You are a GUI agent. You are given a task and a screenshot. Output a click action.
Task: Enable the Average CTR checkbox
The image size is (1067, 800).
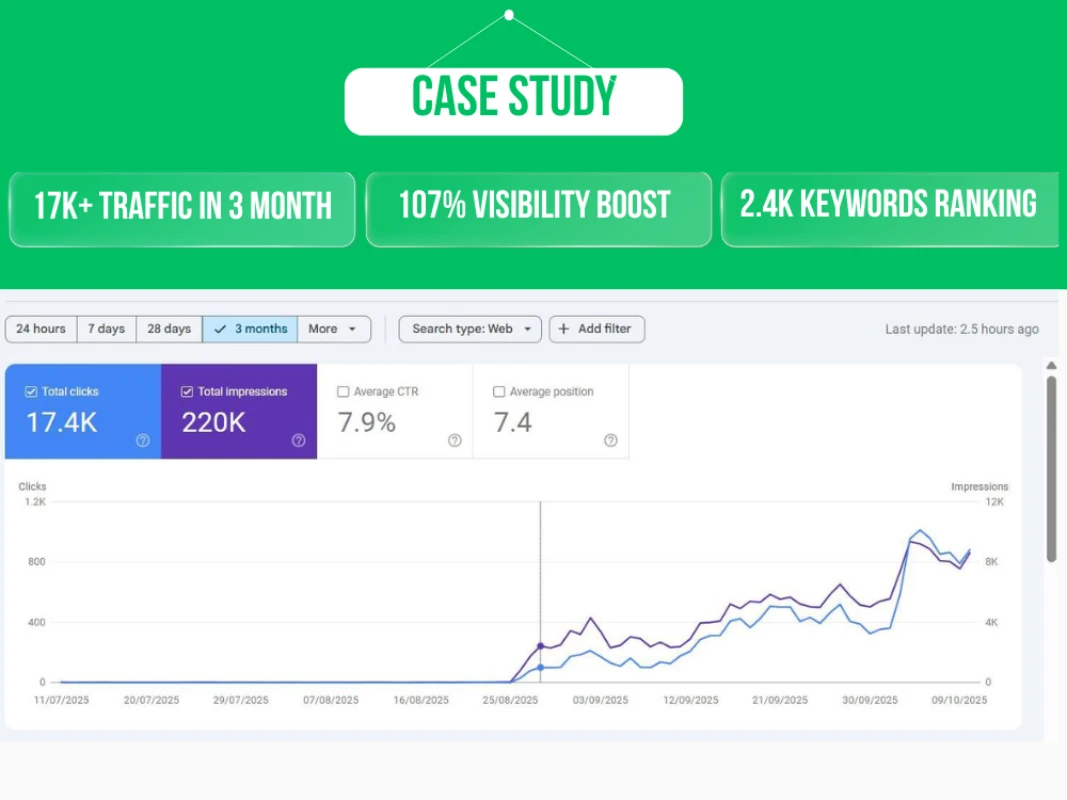coord(344,391)
